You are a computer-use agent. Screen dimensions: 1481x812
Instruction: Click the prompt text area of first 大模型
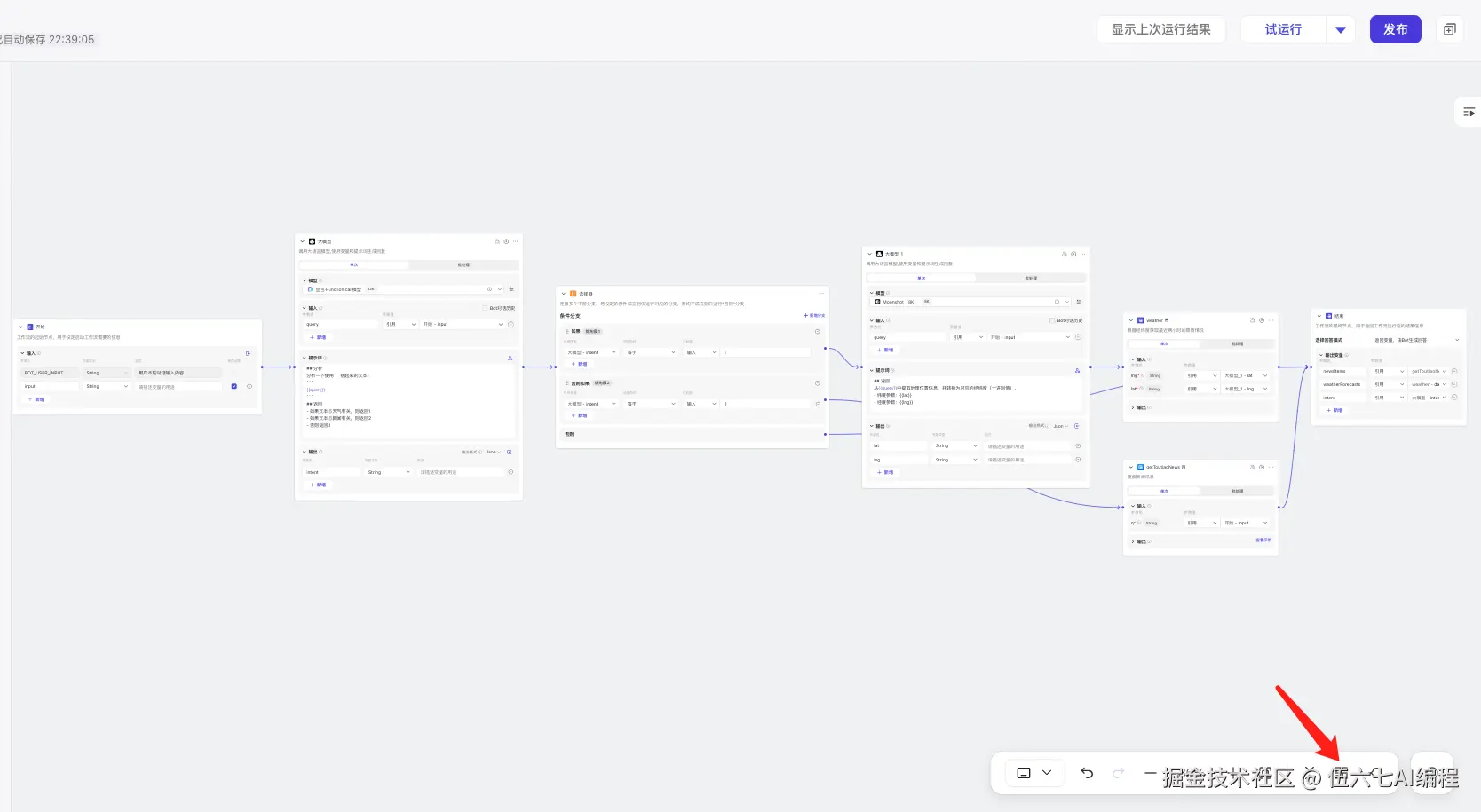point(408,399)
